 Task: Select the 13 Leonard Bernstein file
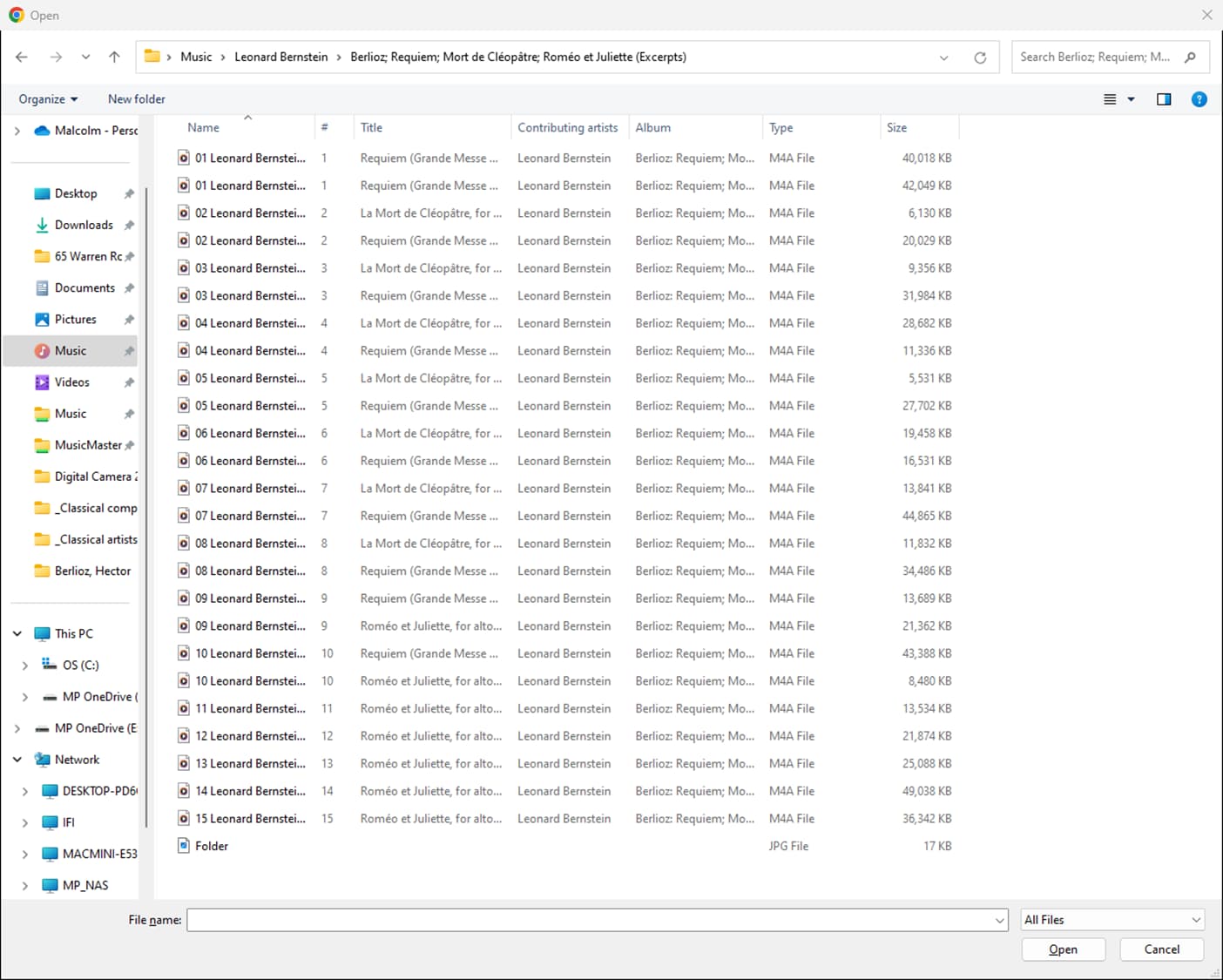tap(564, 763)
